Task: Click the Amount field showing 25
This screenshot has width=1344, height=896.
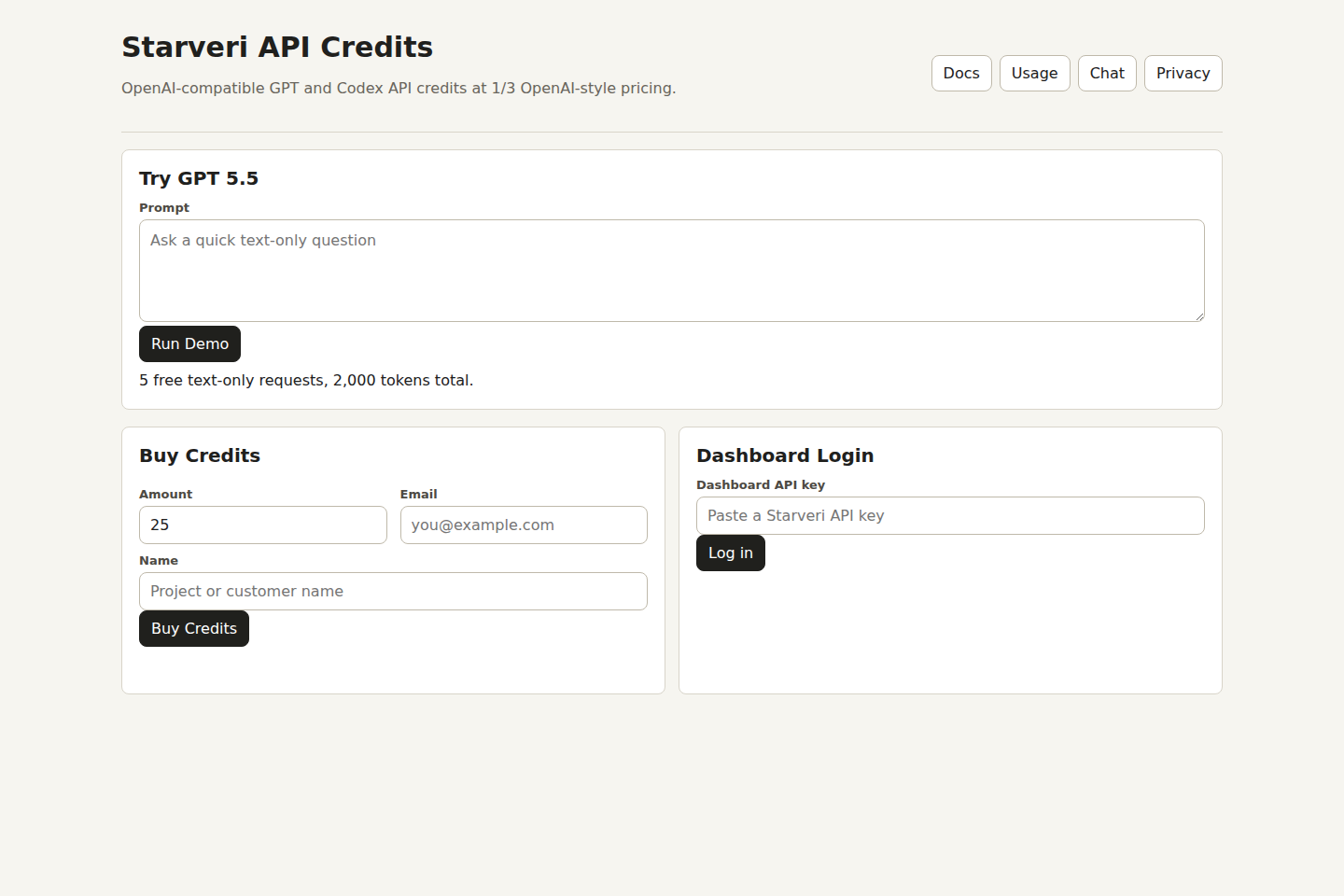Action: pyautogui.click(x=263, y=525)
